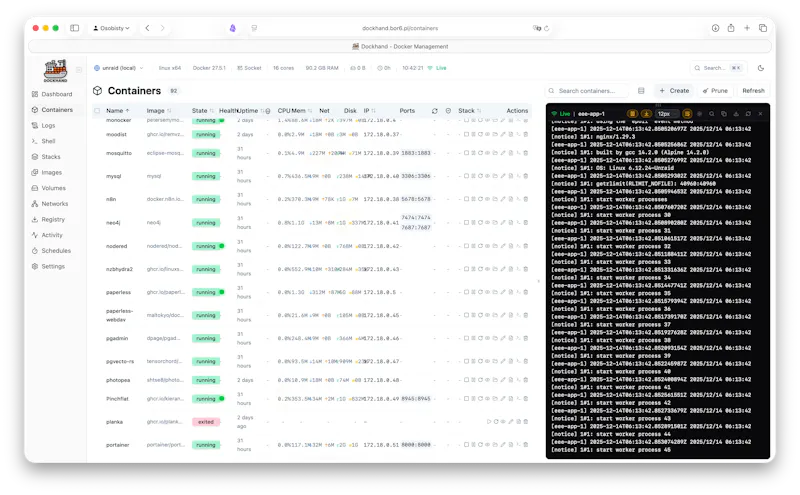This screenshot has height=495, width=800.
Task: Open the global Search ⌘K box
Action: [718, 68]
